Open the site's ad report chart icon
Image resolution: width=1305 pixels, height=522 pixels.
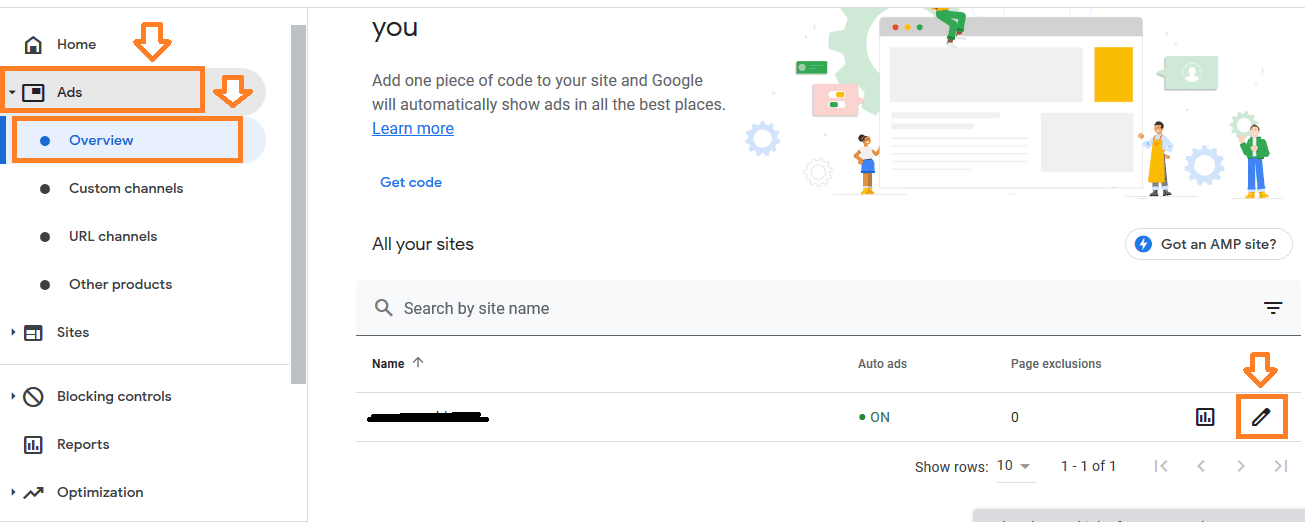(x=1205, y=417)
